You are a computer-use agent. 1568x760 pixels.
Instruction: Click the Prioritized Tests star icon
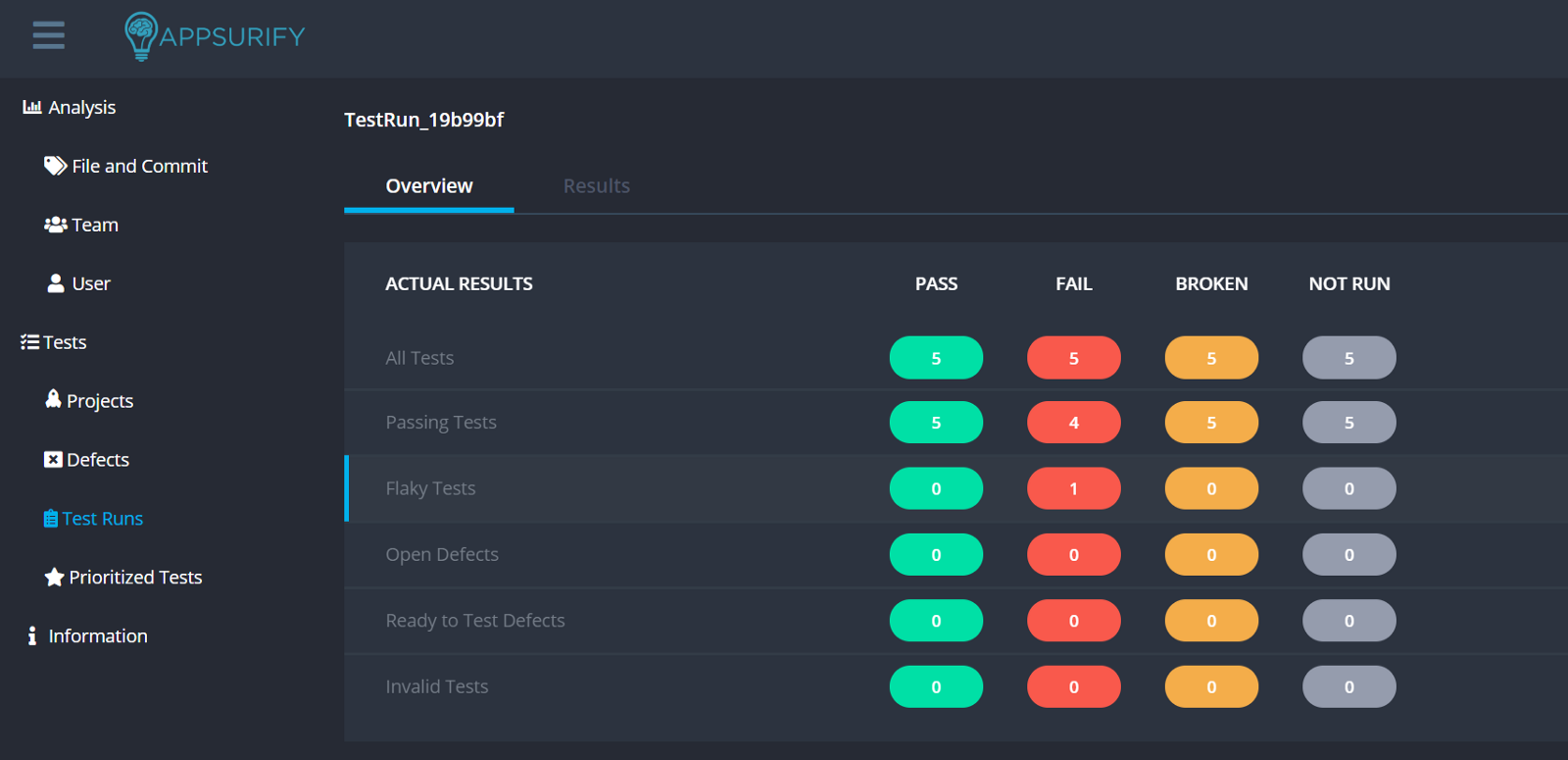pyautogui.click(x=54, y=578)
